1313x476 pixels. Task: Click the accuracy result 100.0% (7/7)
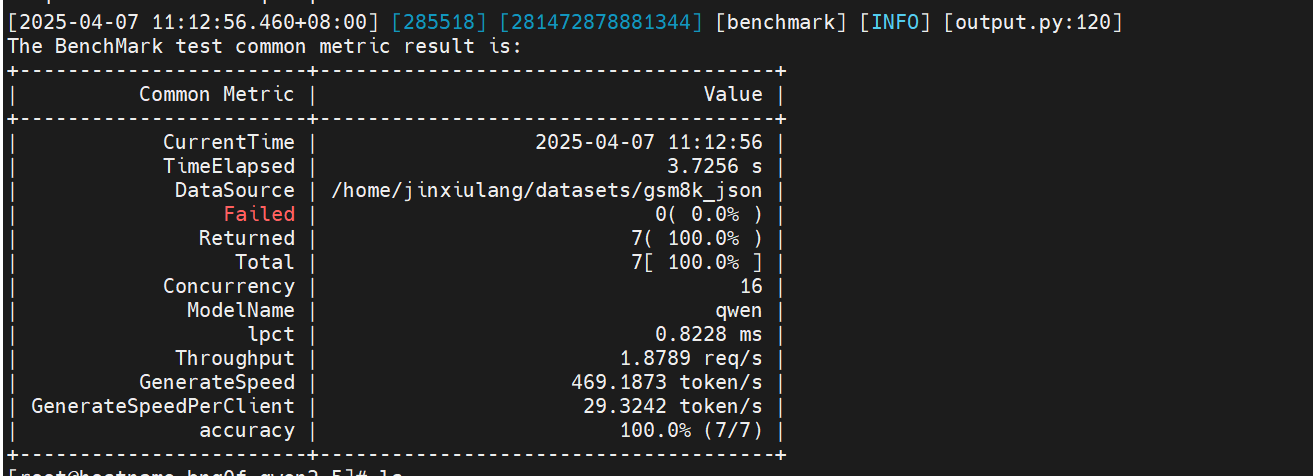click(x=691, y=430)
